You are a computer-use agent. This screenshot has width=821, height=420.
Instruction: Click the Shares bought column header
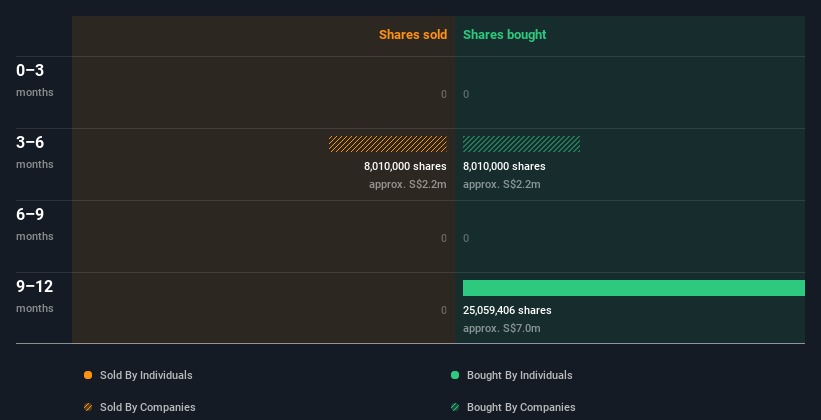tap(505, 35)
